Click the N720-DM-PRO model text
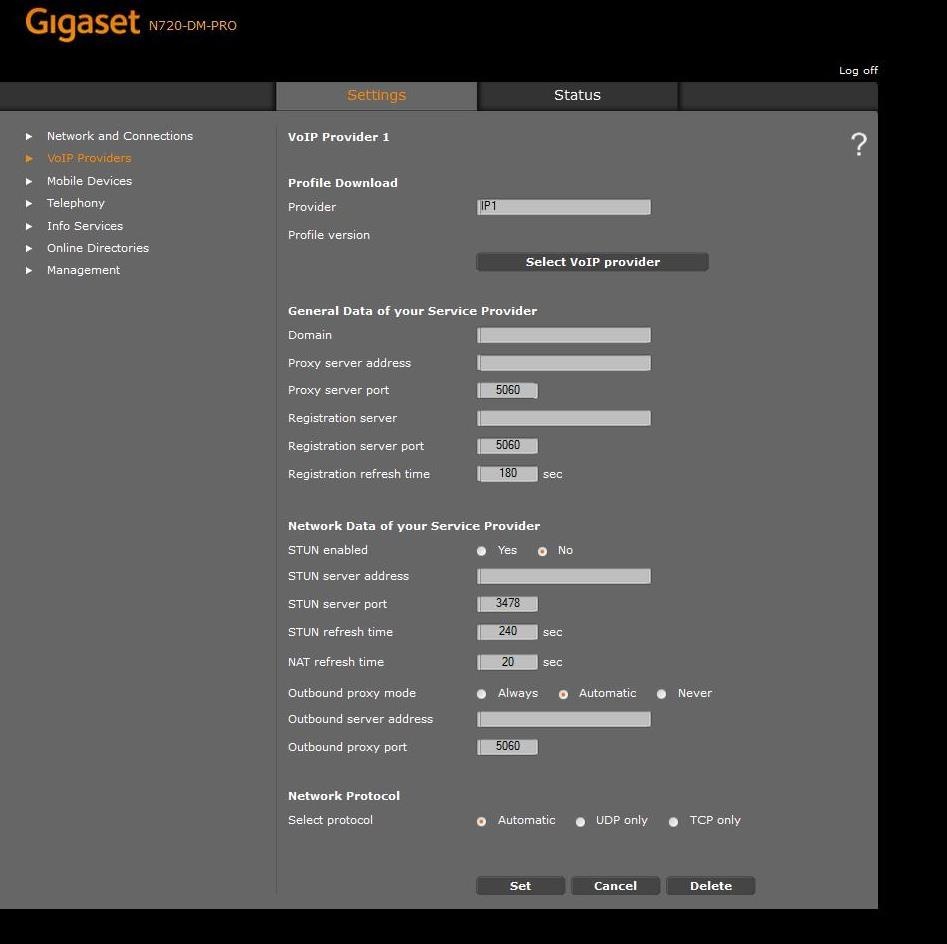The height and width of the screenshot is (944, 947). [x=193, y=26]
